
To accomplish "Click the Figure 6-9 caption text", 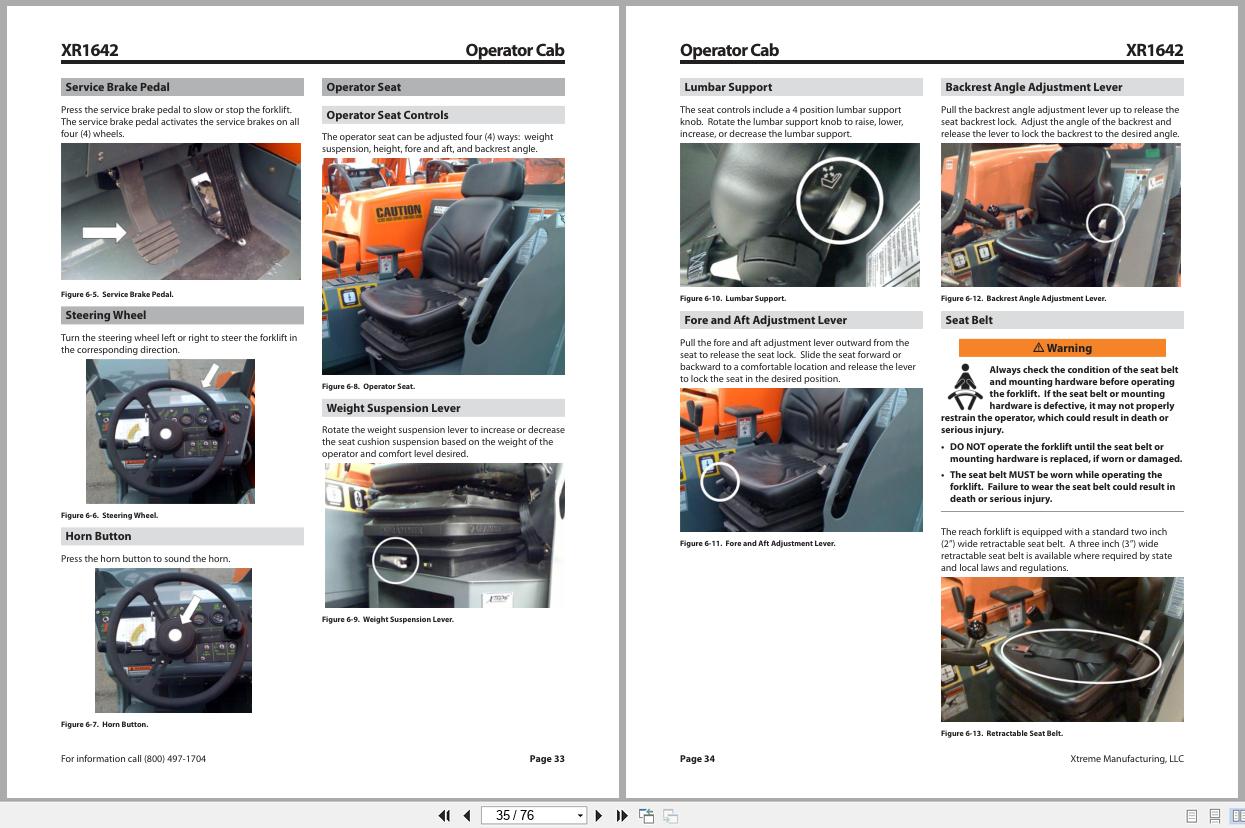I will (388, 620).
